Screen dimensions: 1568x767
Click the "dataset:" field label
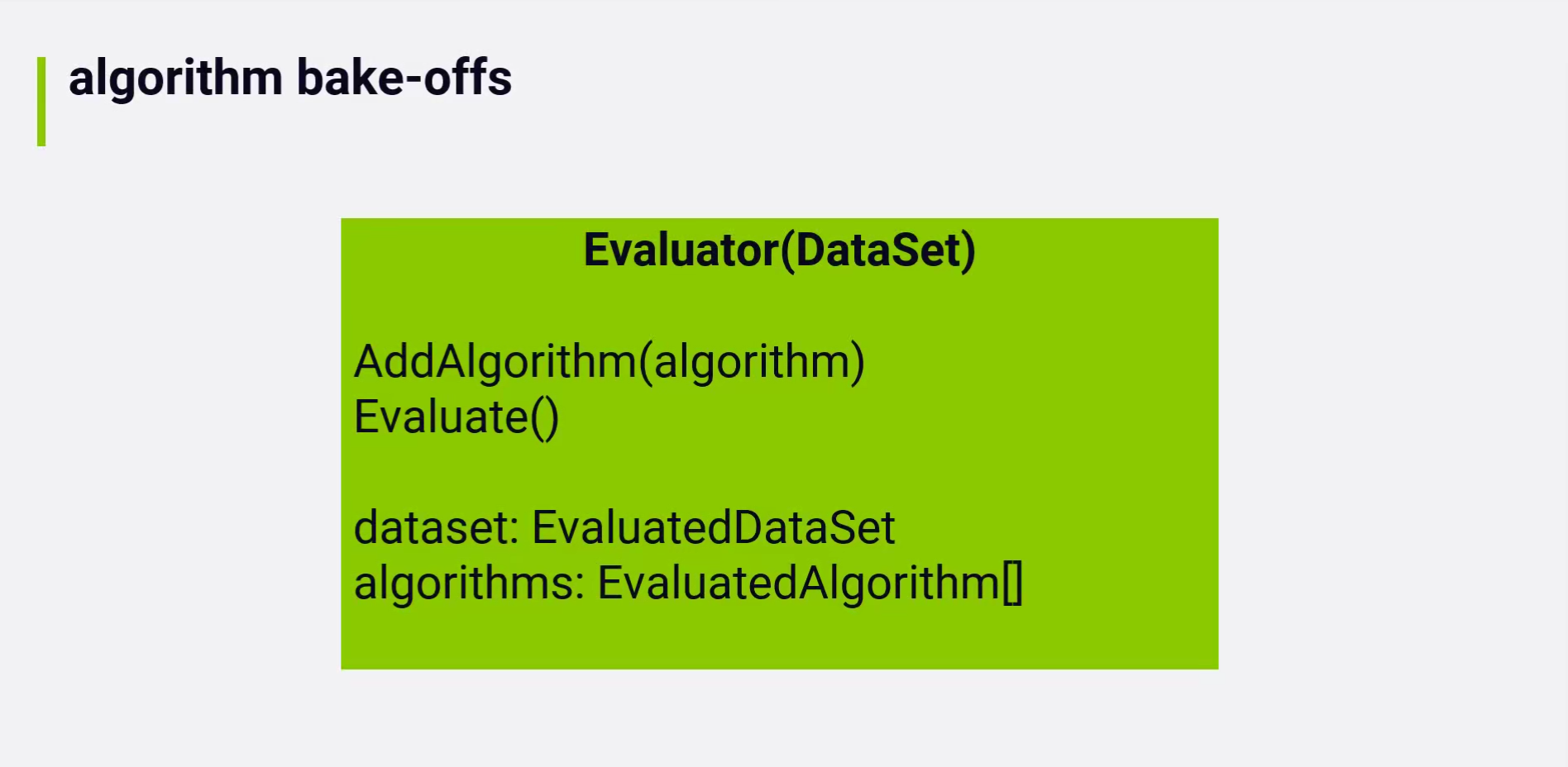click(436, 527)
